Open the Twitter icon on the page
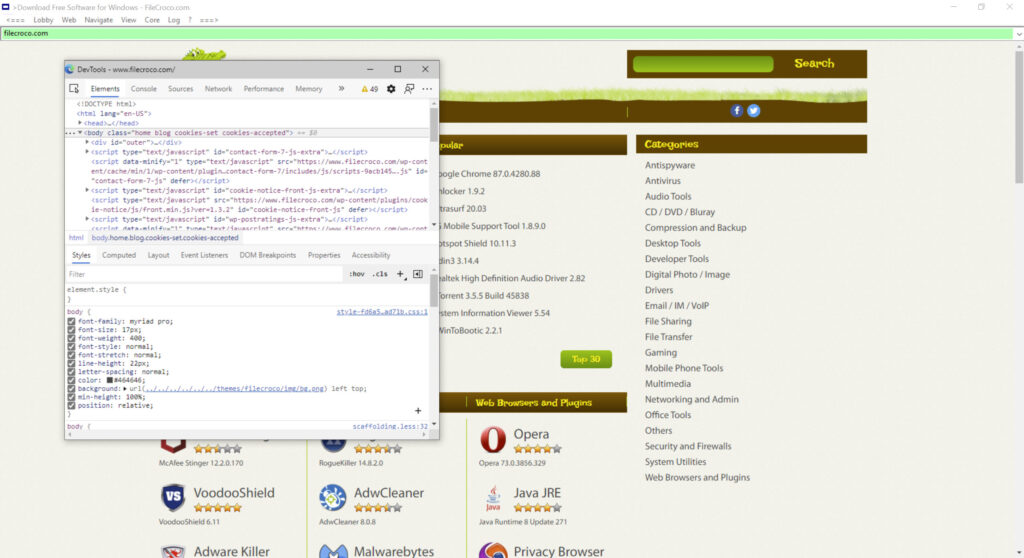This screenshot has height=558, width=1024. (754, 110)
